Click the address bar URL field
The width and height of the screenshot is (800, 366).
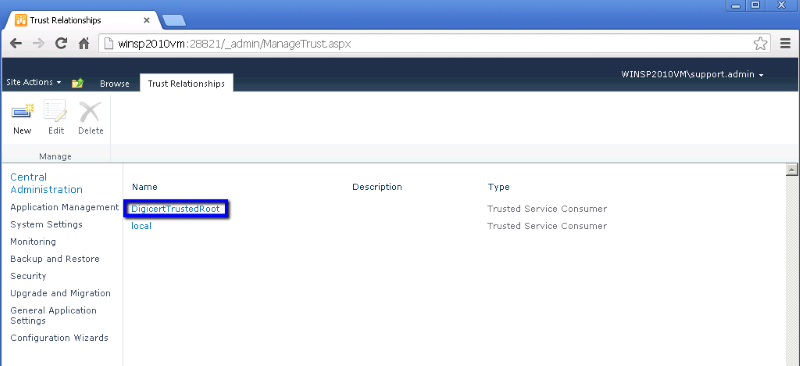click(427, 44)
